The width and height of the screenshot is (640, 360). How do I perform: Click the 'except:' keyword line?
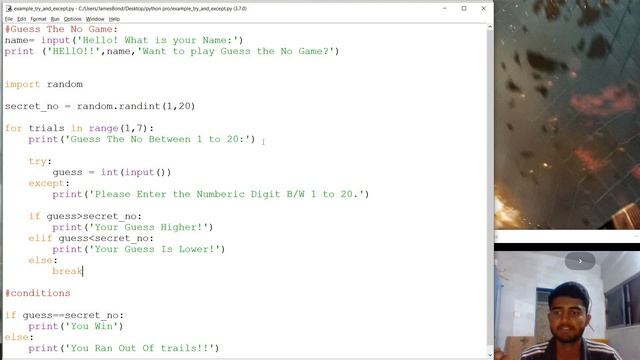coord(49,184)
